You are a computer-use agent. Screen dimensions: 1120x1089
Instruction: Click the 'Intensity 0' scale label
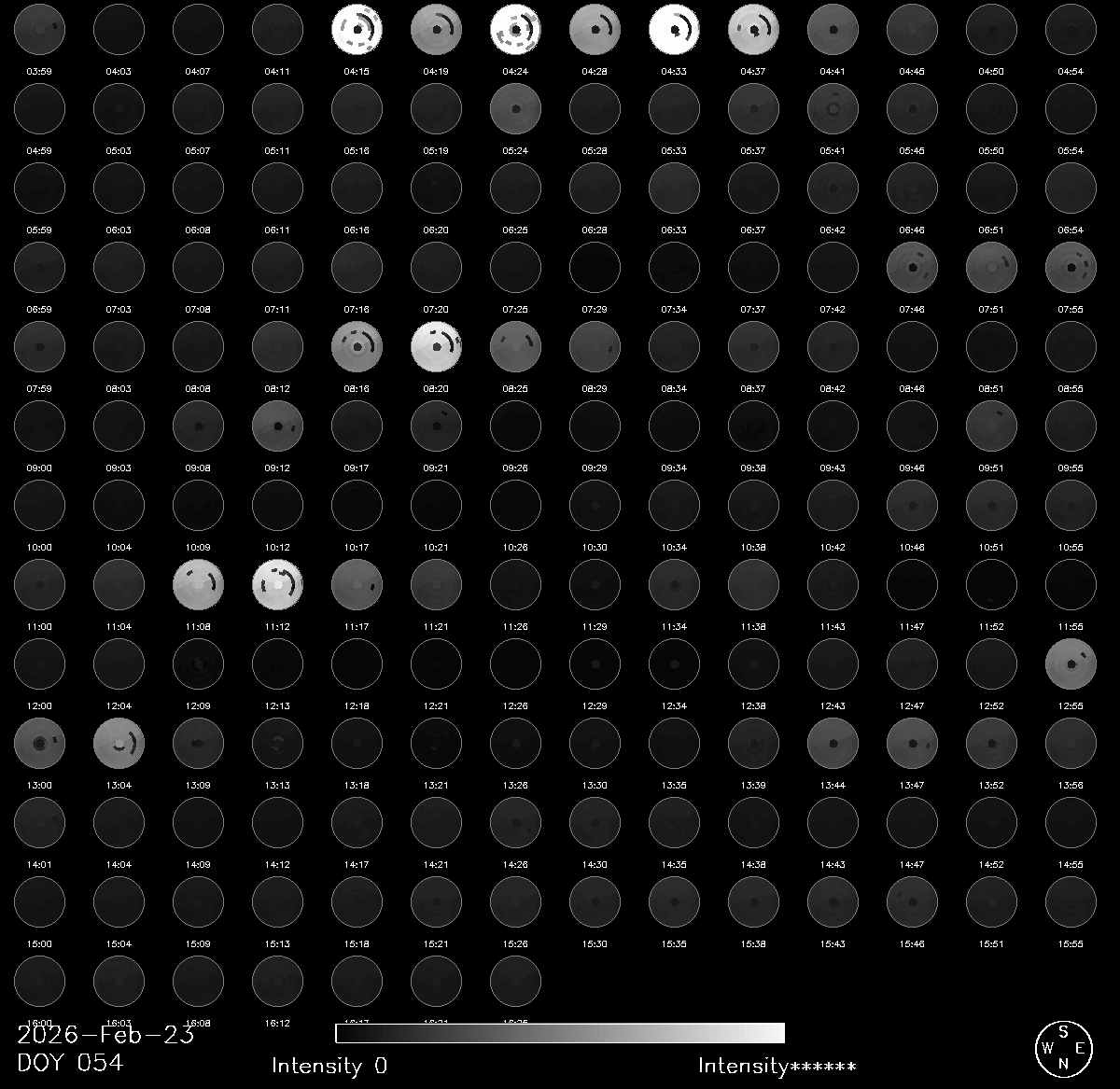point(329,1066)
